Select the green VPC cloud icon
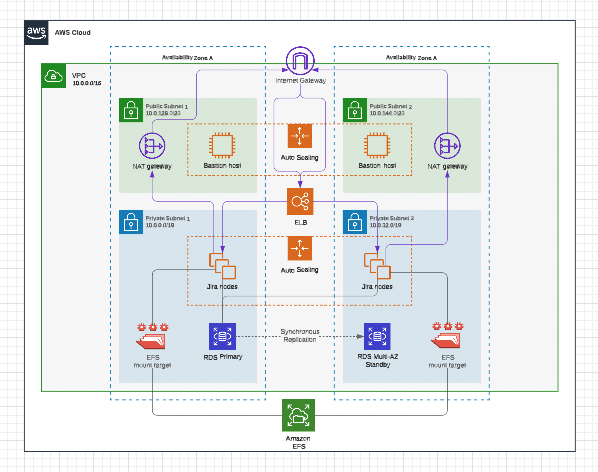 coord(54,76)
